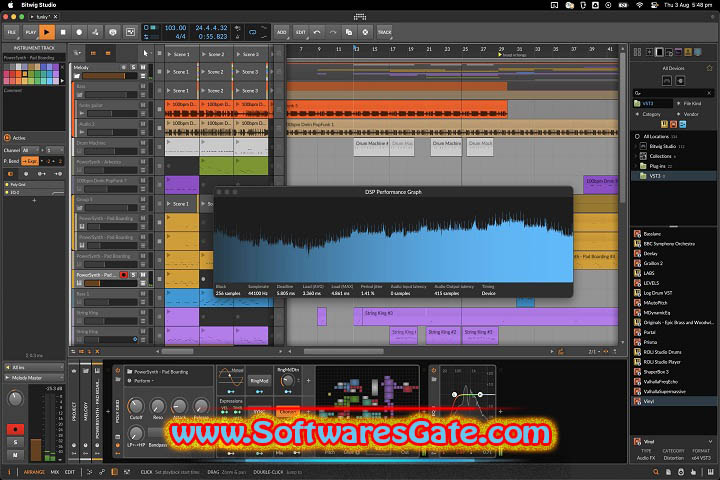
Task: Toggle the red record arm button in channel strip
Action: pyautogui.click(x=15, y=429)
